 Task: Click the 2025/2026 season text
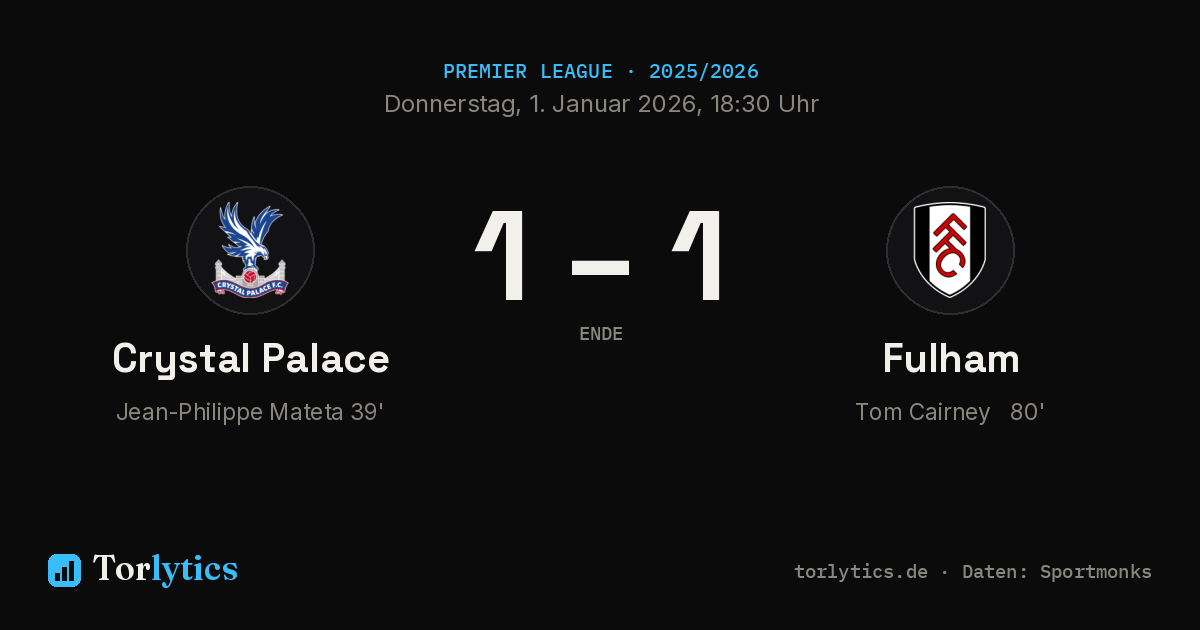(704, 72)
